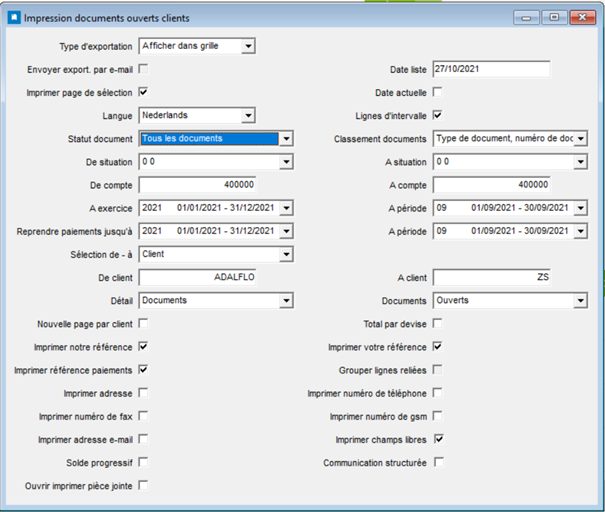This screenshot has height=512, width=605.
Task: Enable Envoyer export. par e-mail checkbox
Action: pyautogui.click(x=143, y=69)
